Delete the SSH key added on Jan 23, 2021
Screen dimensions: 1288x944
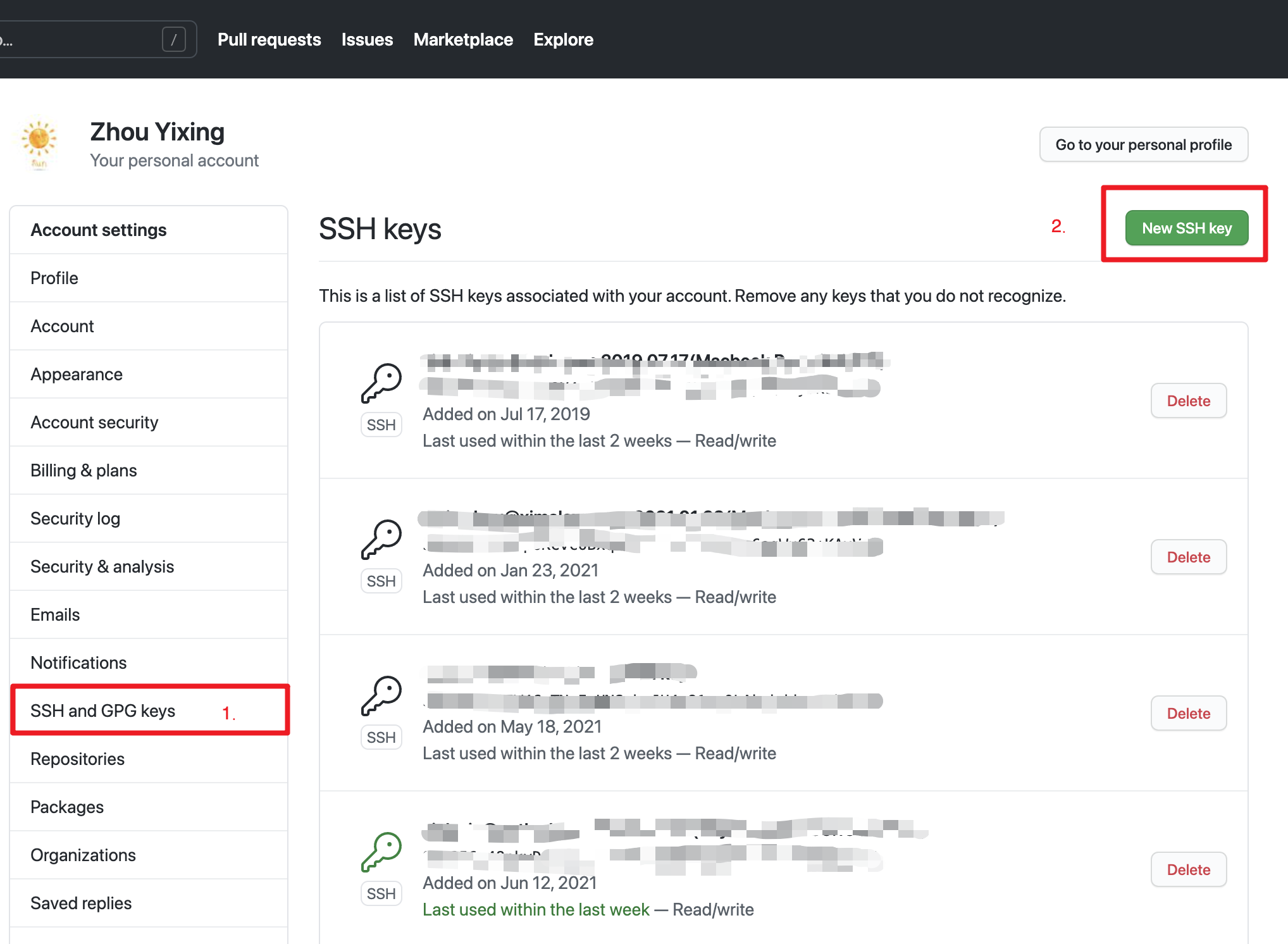pos(1189,557)
